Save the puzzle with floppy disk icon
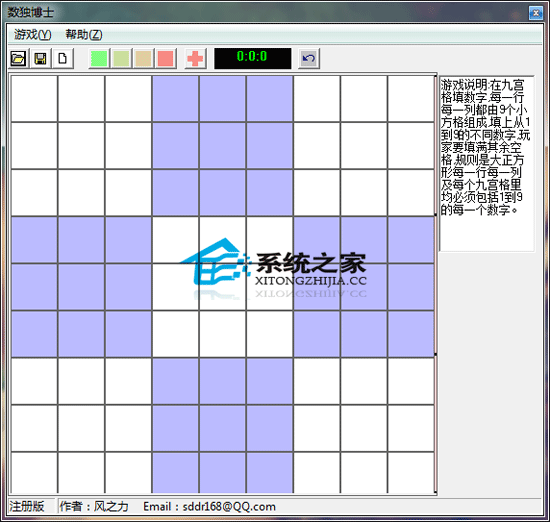550x522 pixels. 40,58
